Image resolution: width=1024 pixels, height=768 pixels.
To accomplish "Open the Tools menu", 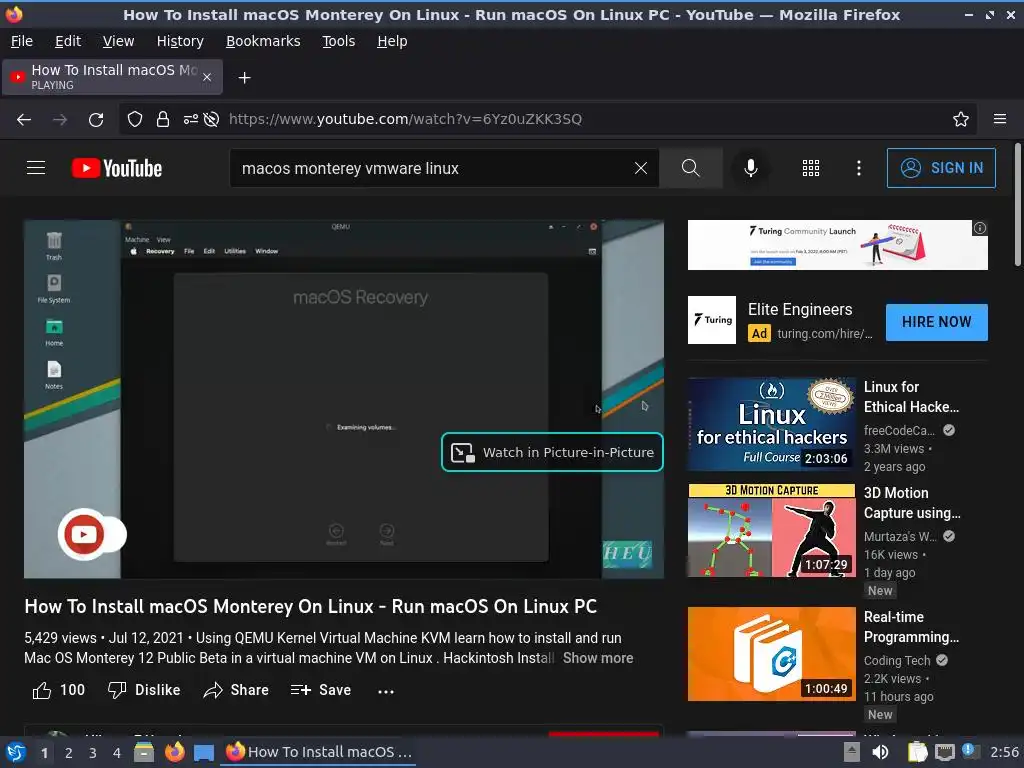I will coord(338,41).
